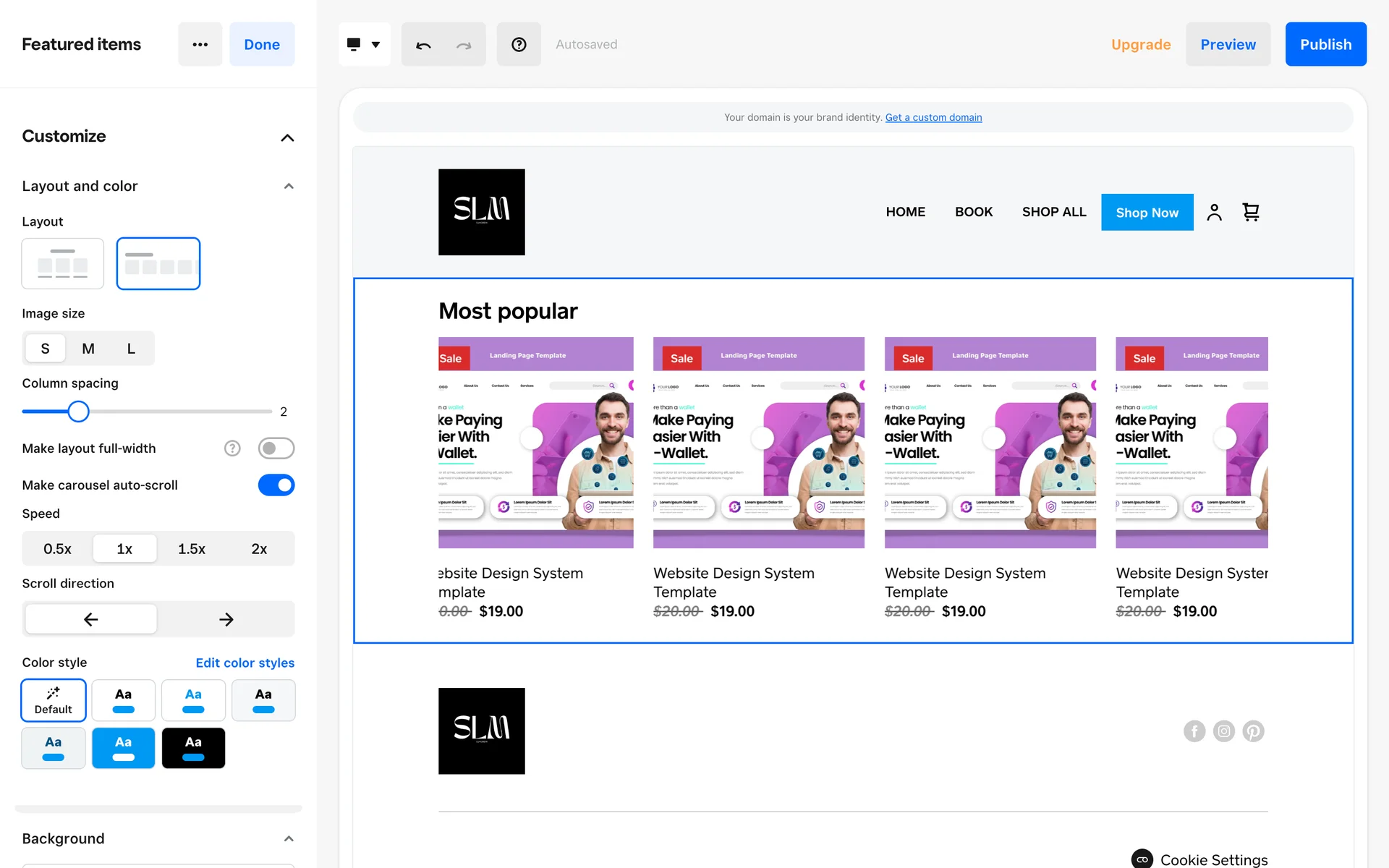The width and height of the screenshot is (1389, 868).
Task: Click the Publish button
Action: [1325, 45]
